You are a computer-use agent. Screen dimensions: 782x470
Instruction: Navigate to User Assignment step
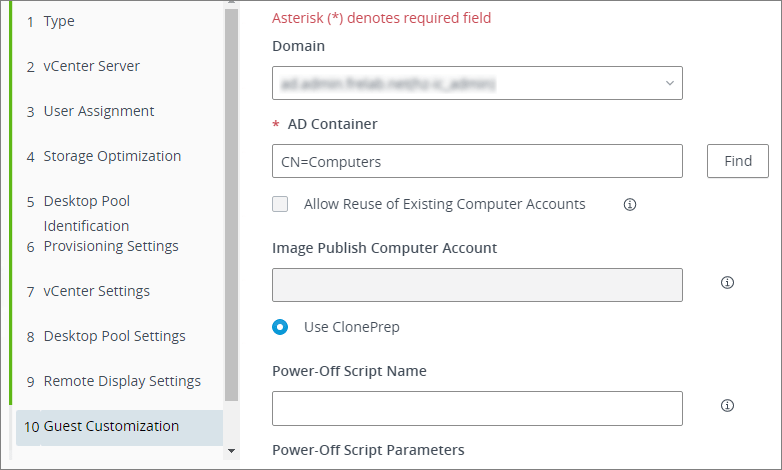[98, 111]
